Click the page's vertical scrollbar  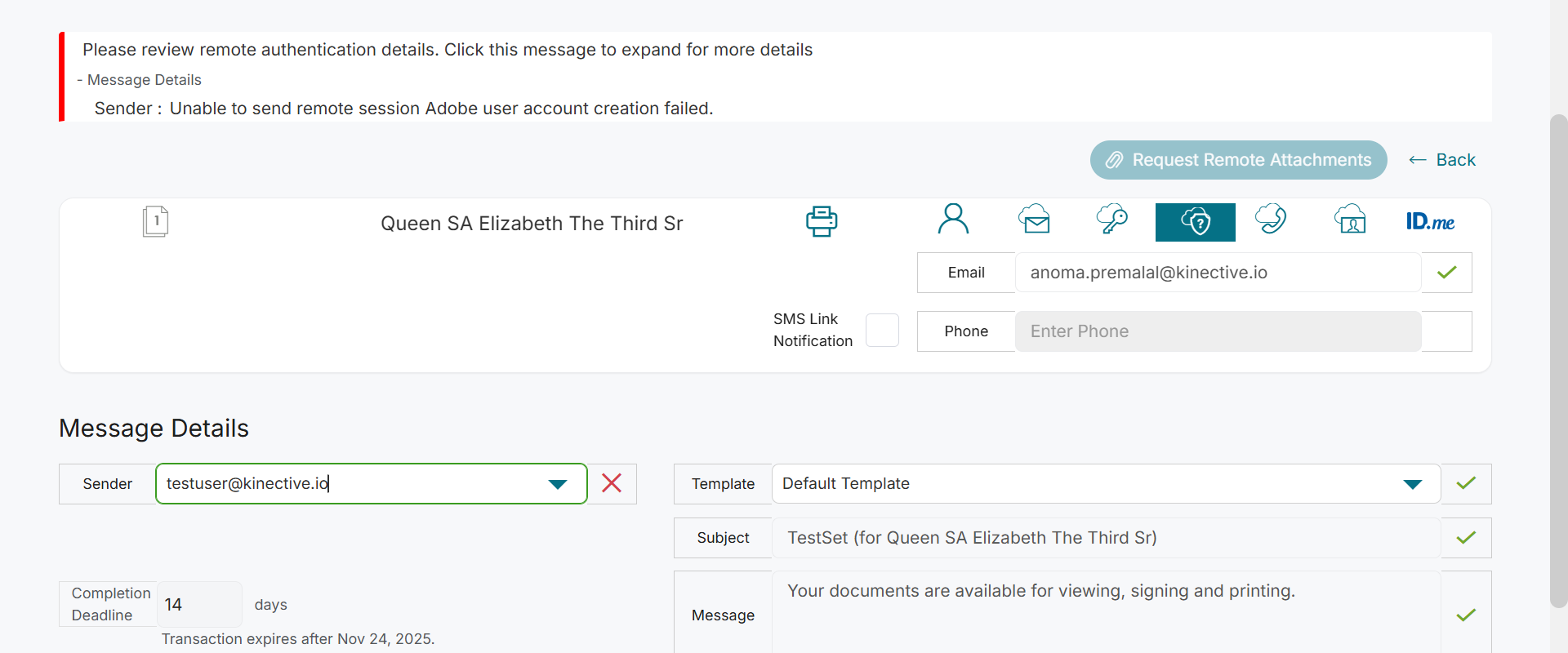pos(1558,359)
